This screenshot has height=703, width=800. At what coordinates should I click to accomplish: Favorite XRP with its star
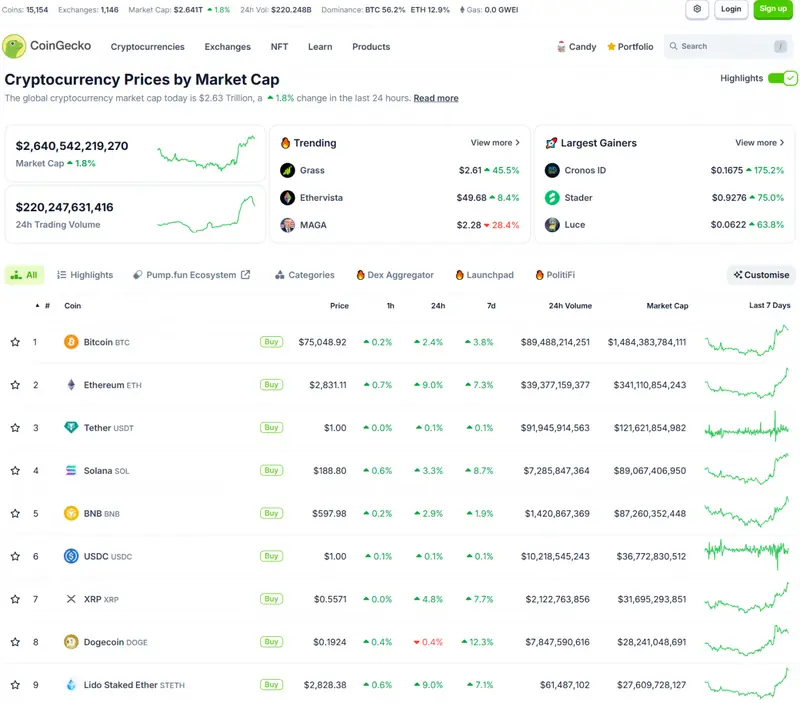pos(15,599)
